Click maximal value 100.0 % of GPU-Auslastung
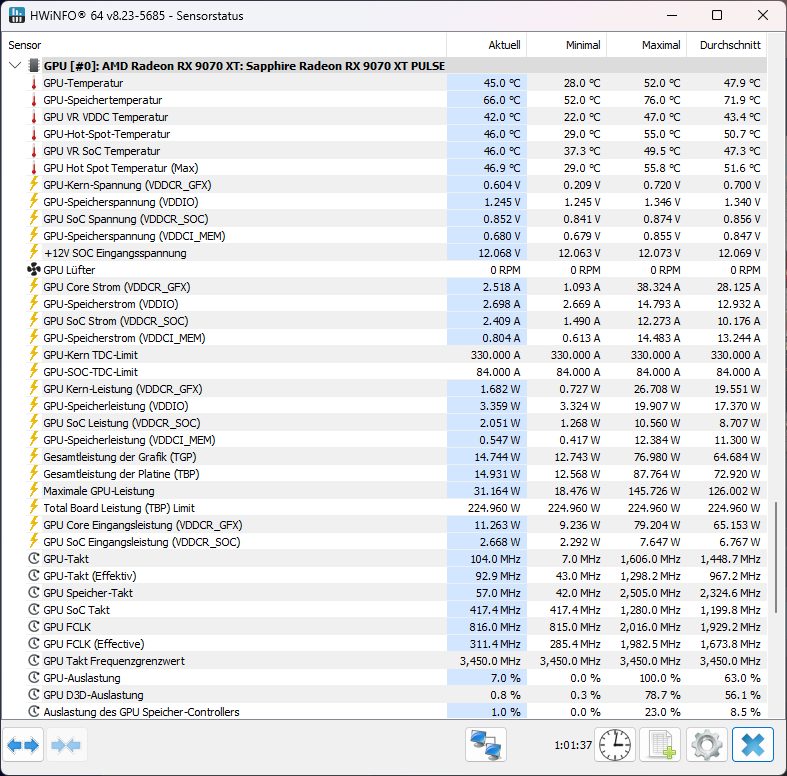The width and height of the screenshot is (787, 776). click(660, 678)
